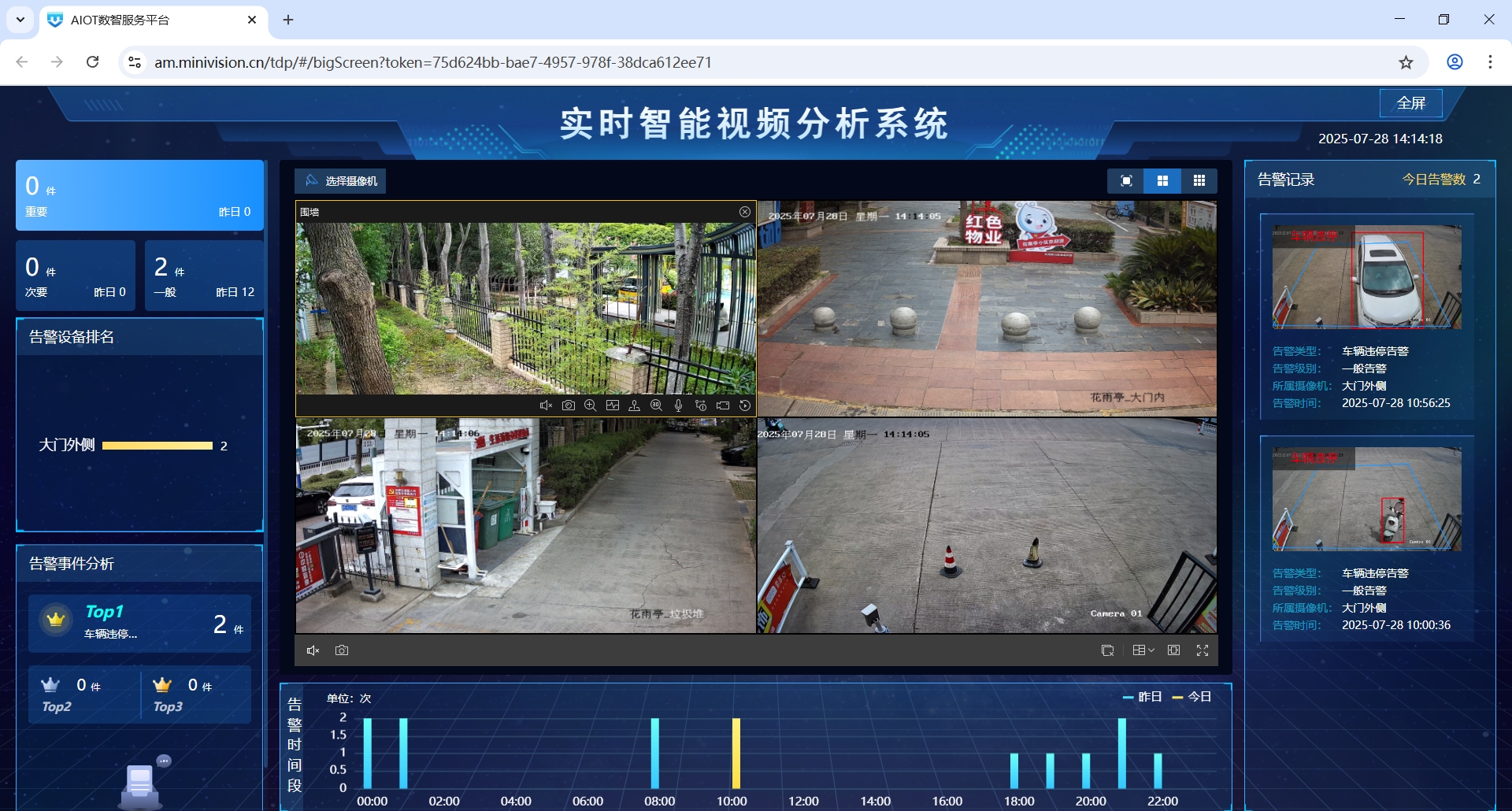Open the 选择摄像机 camera selector

click(341, 181)
